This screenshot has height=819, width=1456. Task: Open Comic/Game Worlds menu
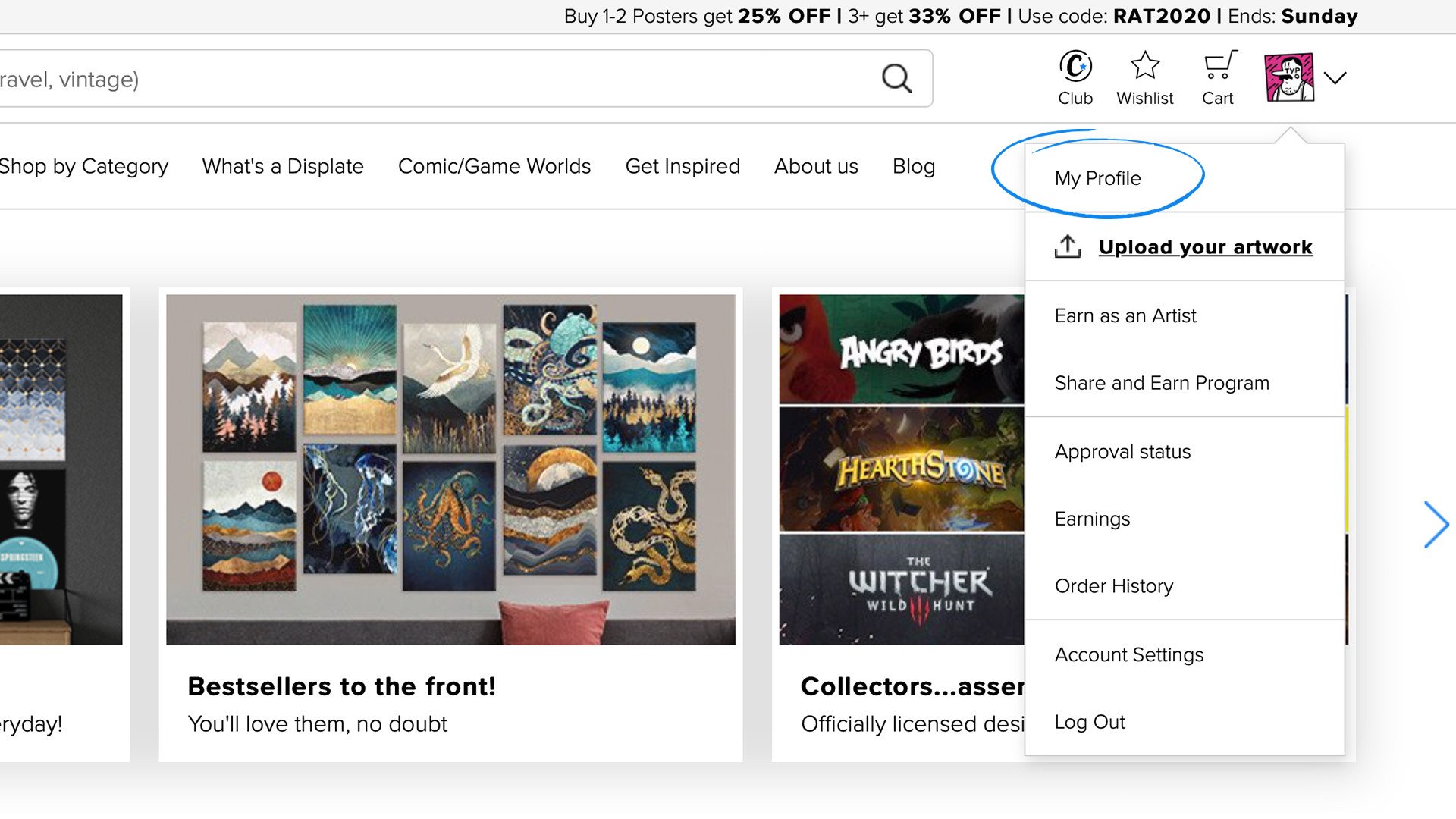click(x=494, y=166)
